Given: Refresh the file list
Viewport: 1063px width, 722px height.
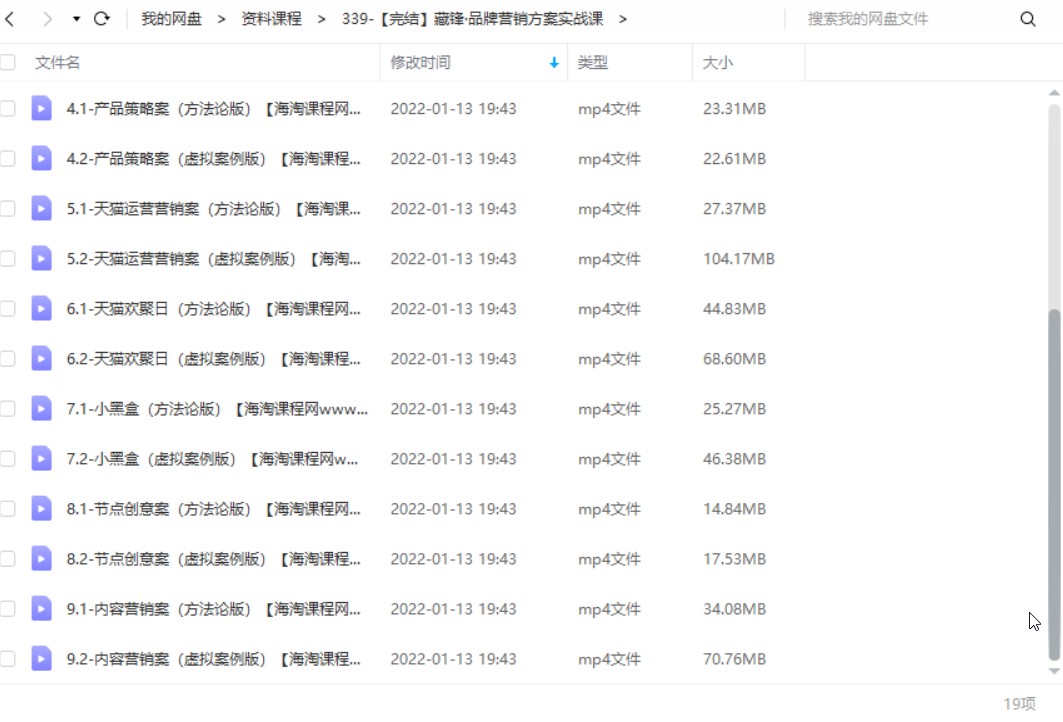Looking at the screenshot, I should tap(102, 18).
